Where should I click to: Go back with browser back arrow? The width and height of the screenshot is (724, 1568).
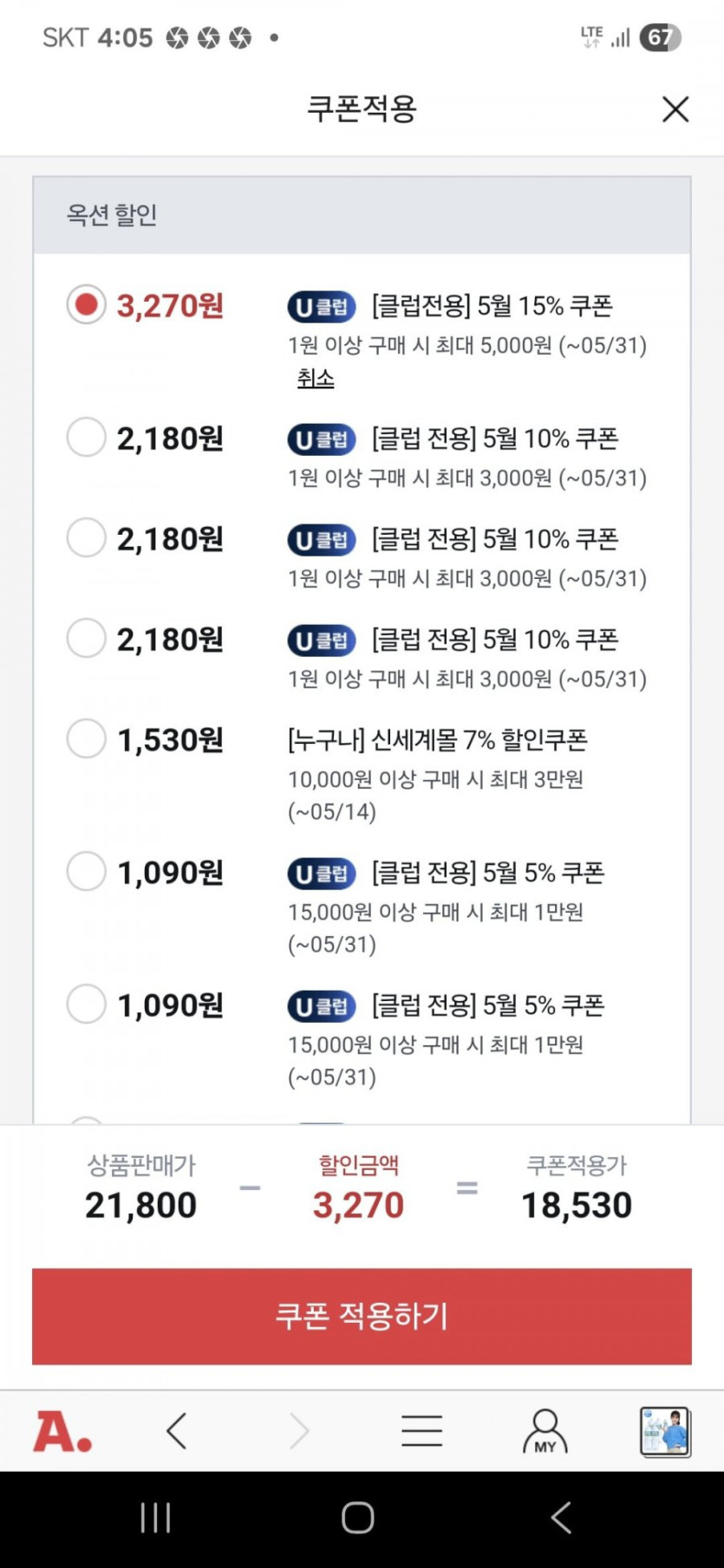point(177,1431)
